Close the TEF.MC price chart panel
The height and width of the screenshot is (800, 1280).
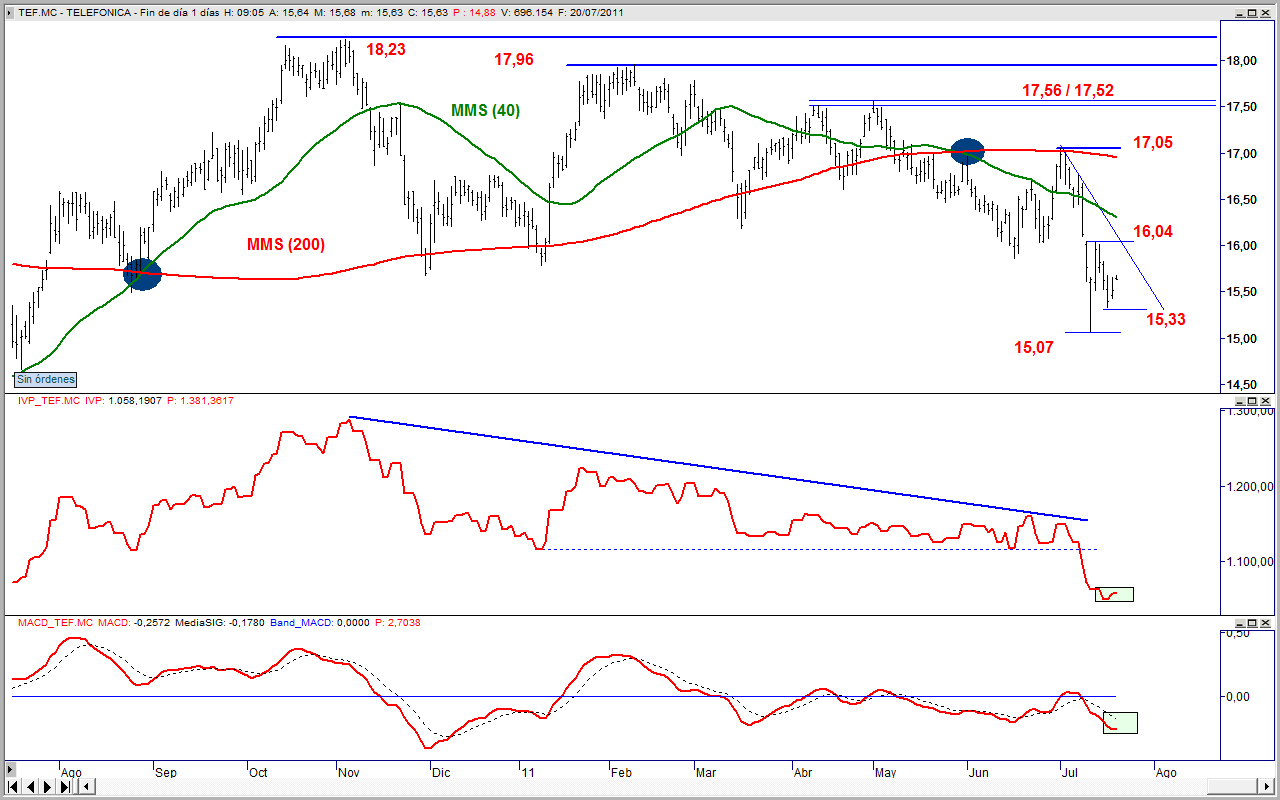1267,12
